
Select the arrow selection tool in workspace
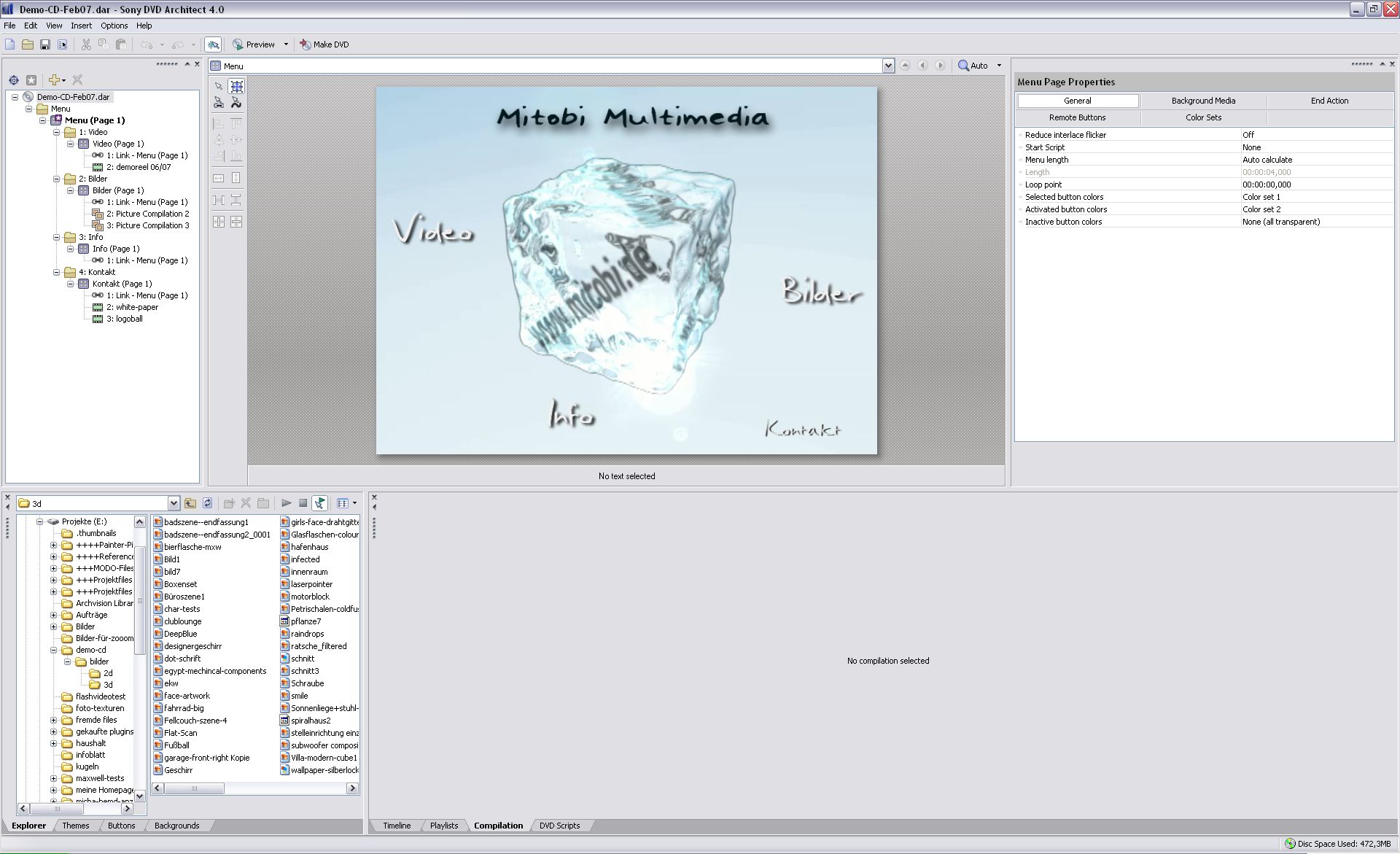[x=219, y=86]
